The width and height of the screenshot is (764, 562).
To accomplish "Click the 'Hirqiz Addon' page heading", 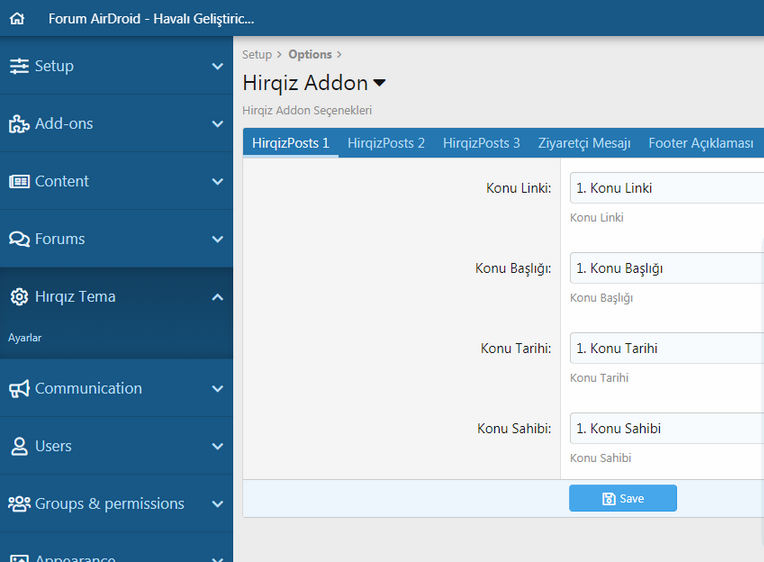I will 305,83.
